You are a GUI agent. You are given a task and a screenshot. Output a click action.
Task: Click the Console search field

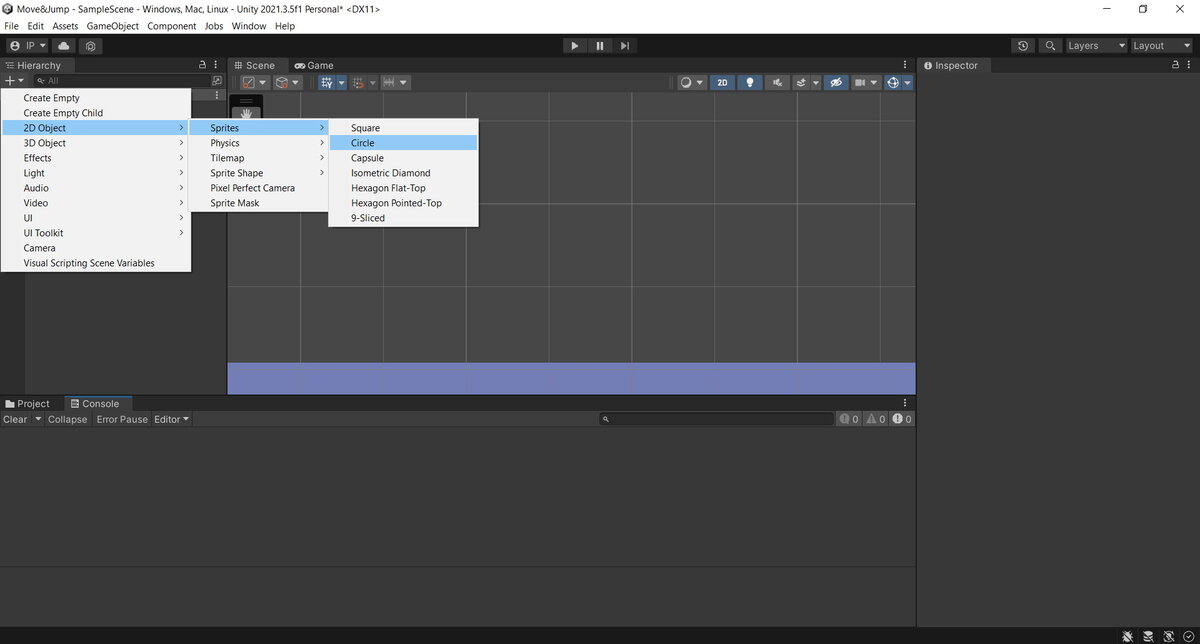pyautogui.click(x=716, y=419)
